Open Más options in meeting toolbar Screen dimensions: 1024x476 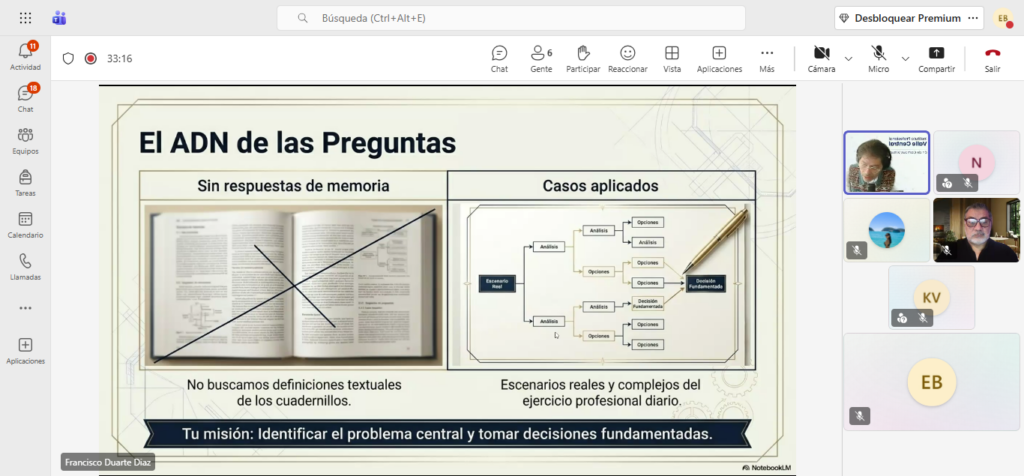coord(767,58)
